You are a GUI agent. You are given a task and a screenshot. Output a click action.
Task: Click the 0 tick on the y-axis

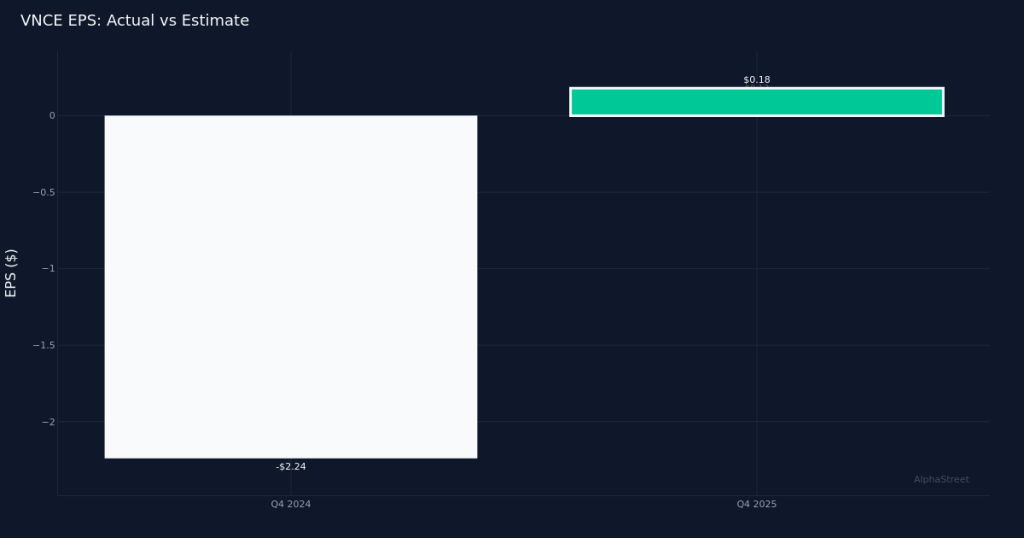point(51,116)
